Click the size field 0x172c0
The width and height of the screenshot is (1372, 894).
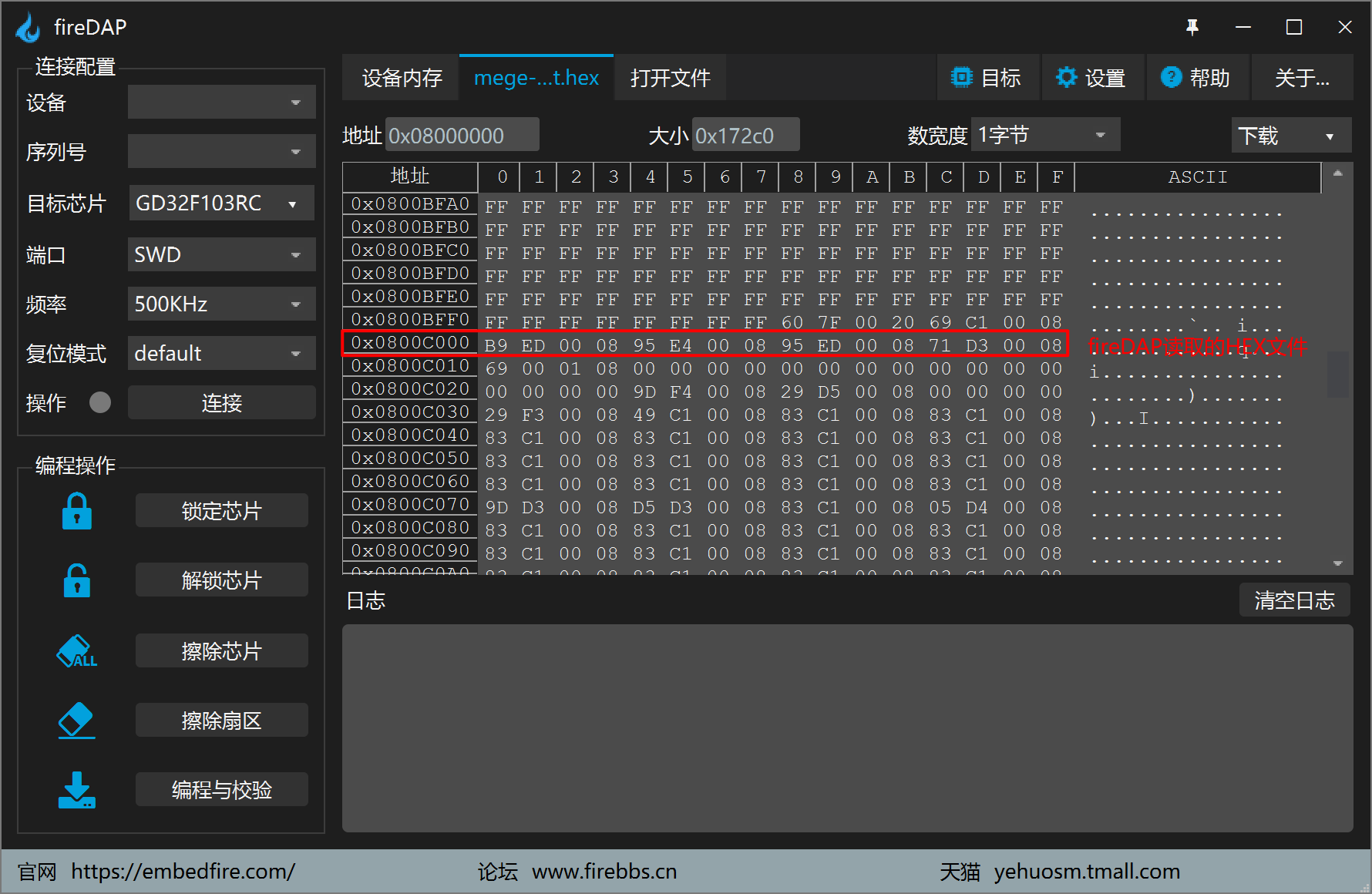coord(745,136)
